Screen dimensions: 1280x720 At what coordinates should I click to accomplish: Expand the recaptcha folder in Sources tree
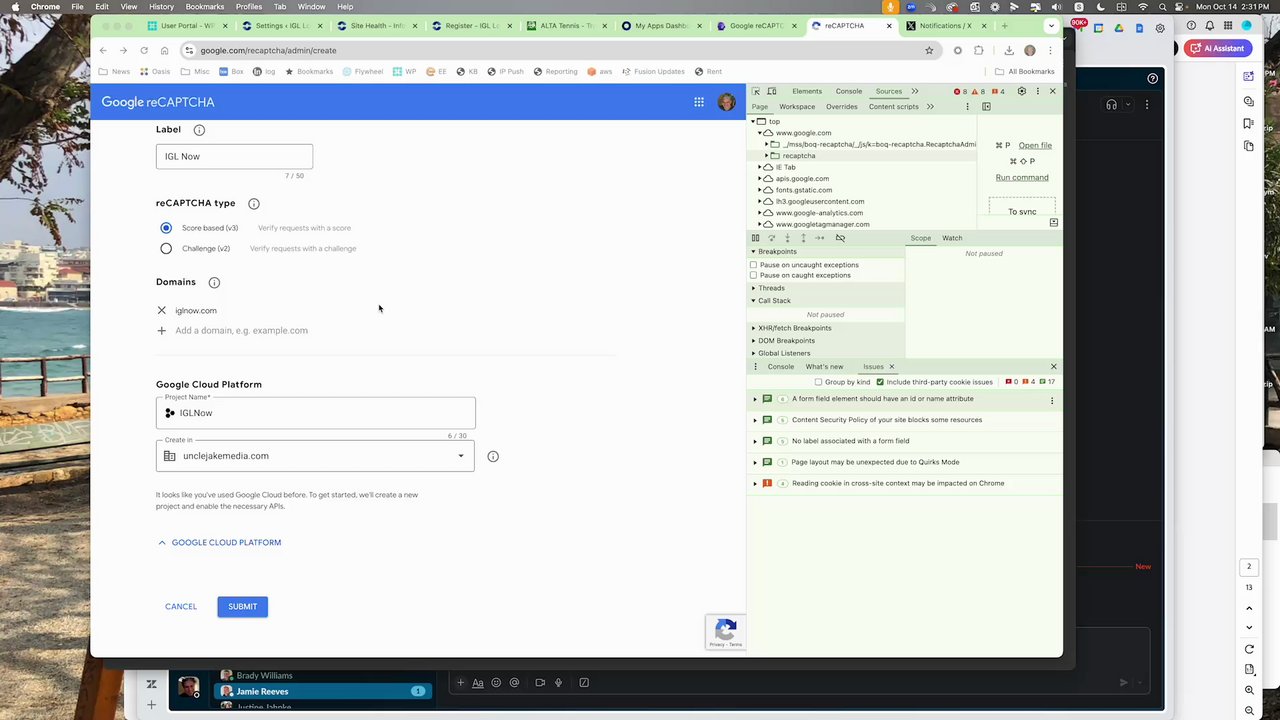coord(766,156)
